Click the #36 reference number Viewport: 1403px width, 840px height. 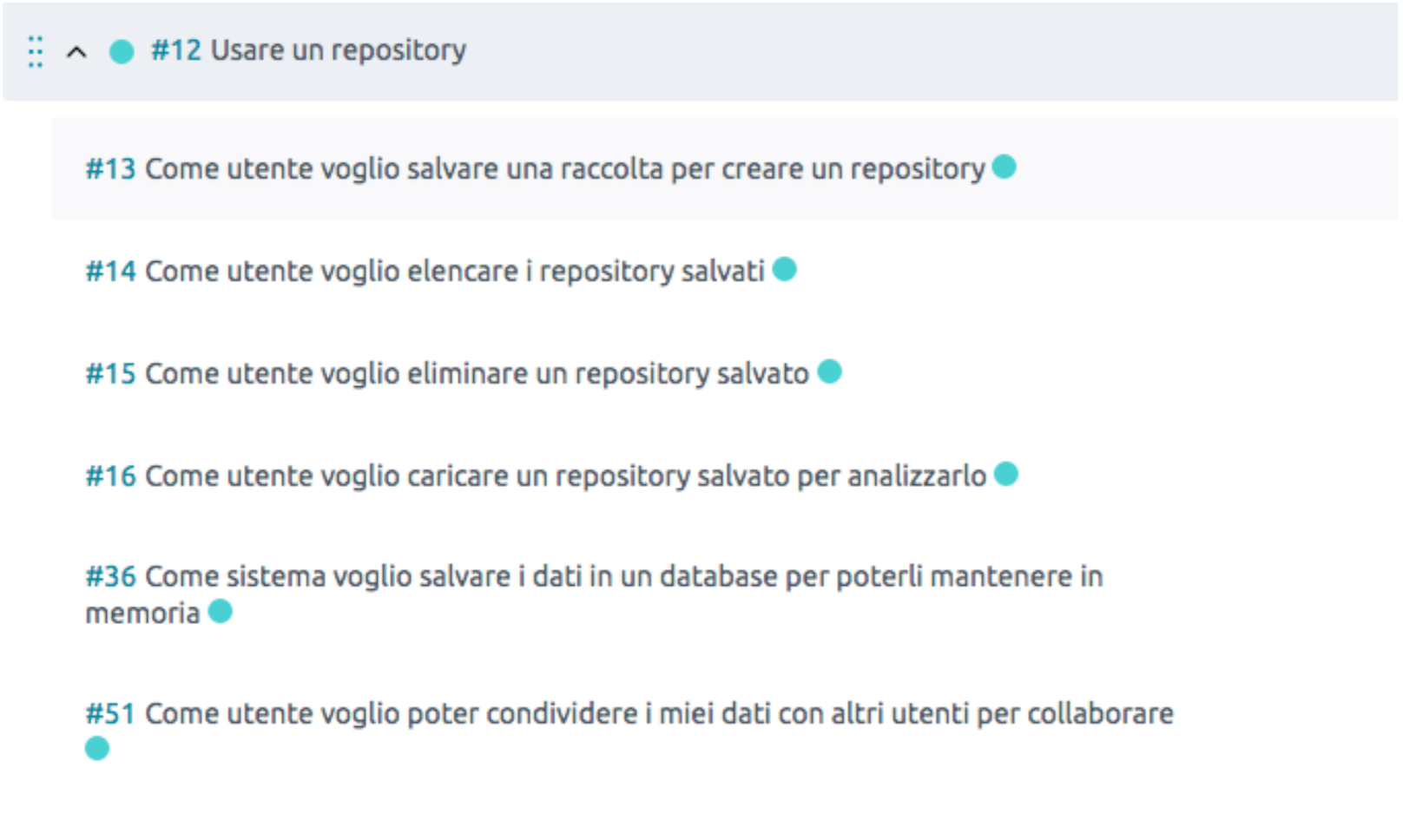(110, 576)
